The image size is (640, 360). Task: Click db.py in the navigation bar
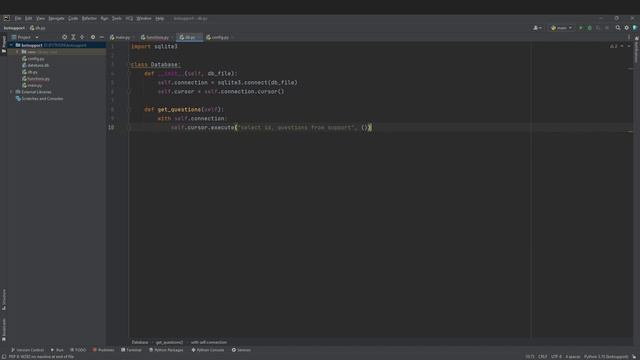37,28
